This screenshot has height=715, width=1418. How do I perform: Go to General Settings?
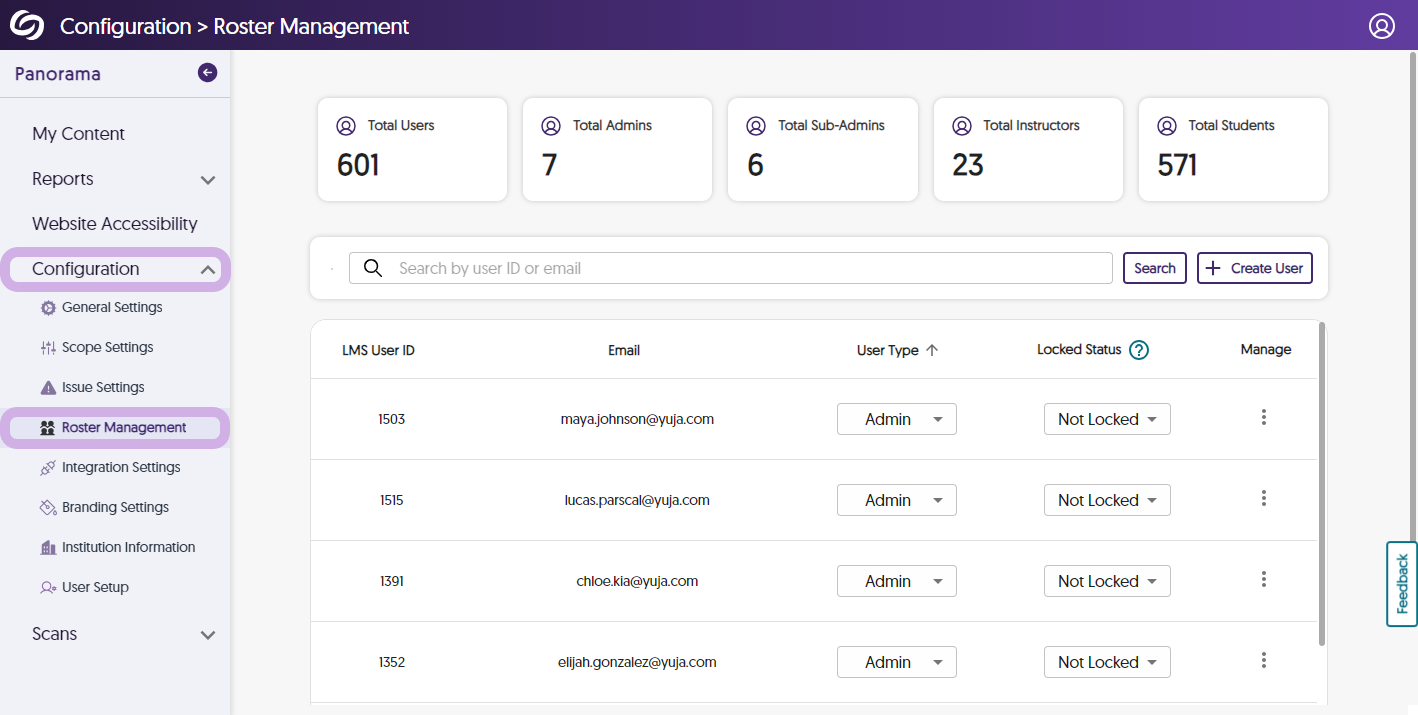tap(111, 307)
